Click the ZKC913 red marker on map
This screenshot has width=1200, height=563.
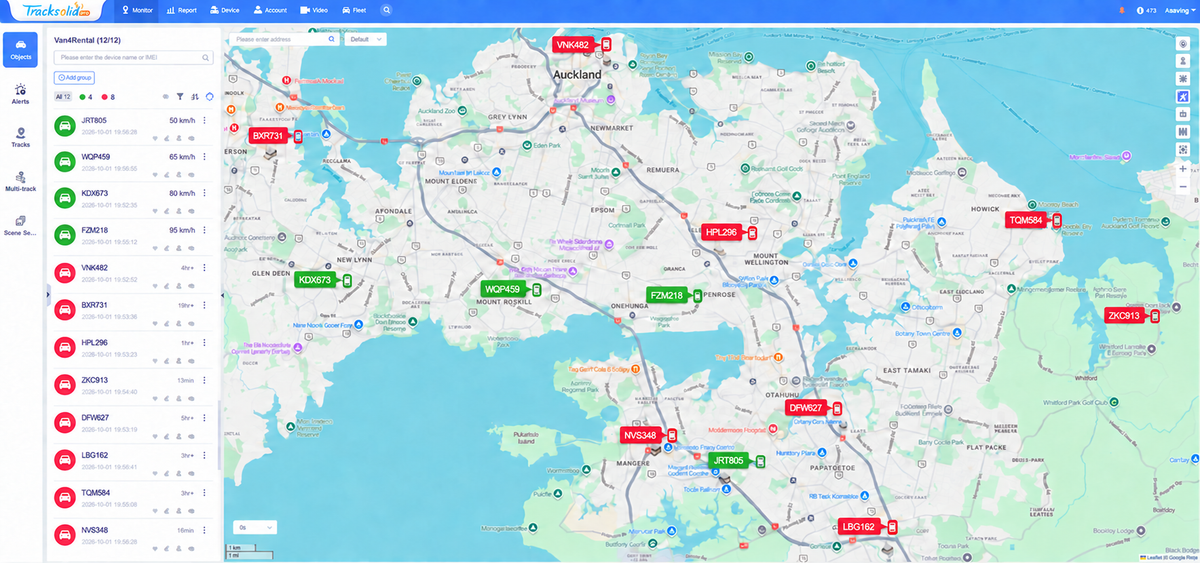(1132, 316)
